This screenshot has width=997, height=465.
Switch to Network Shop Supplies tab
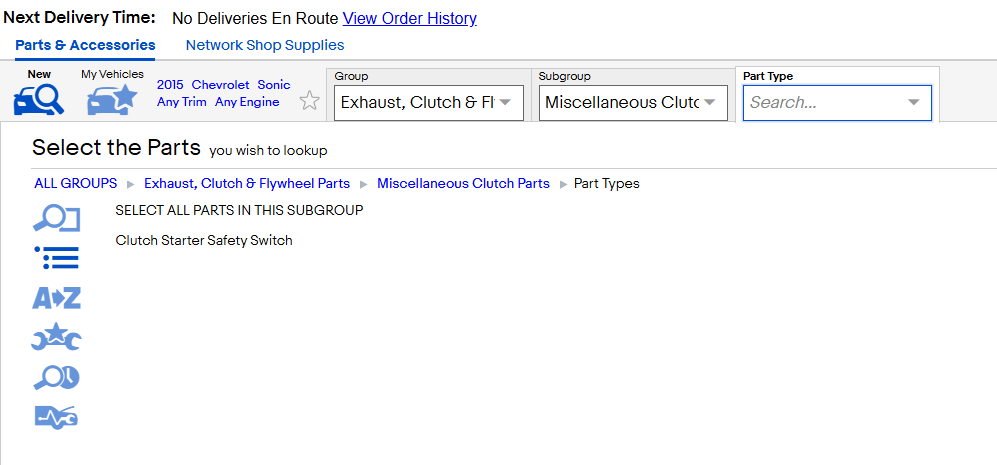pos(265,45)
